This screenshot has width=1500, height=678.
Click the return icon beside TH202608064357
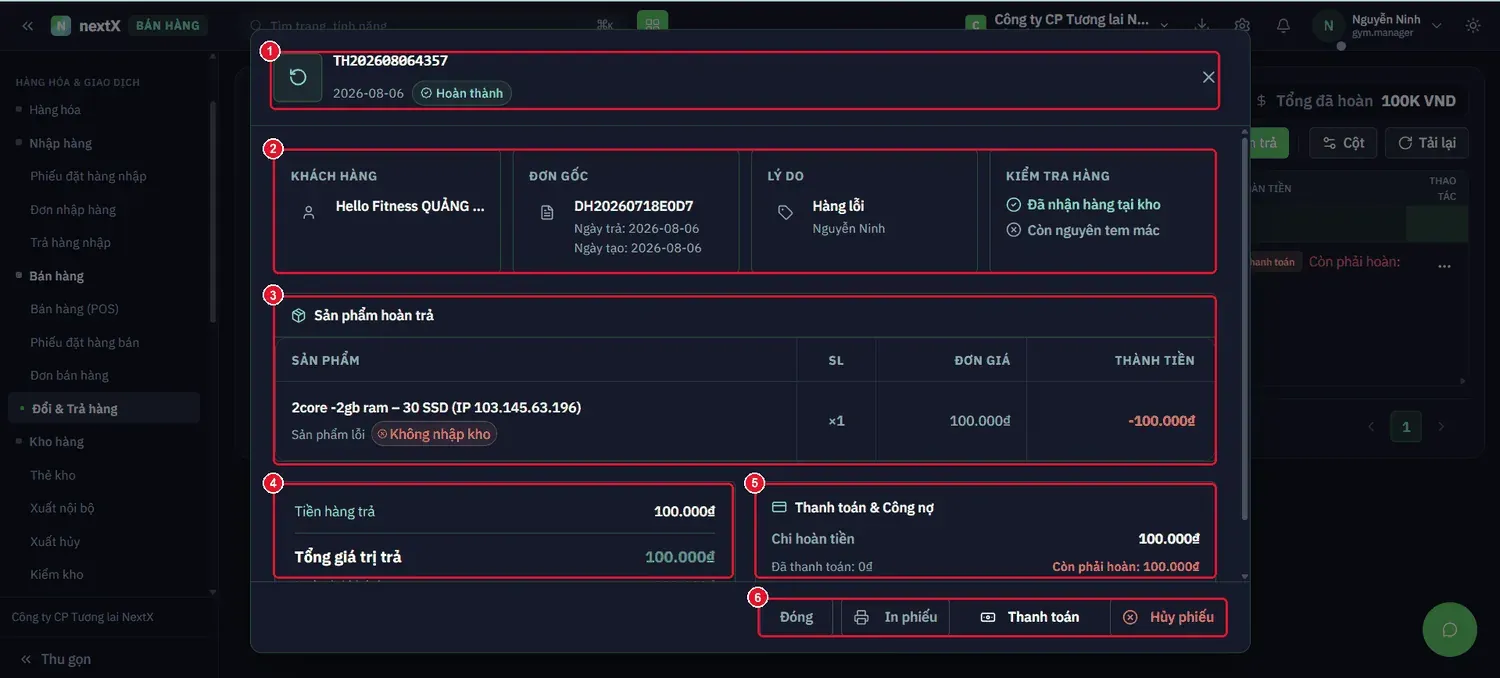click(298, 78)
